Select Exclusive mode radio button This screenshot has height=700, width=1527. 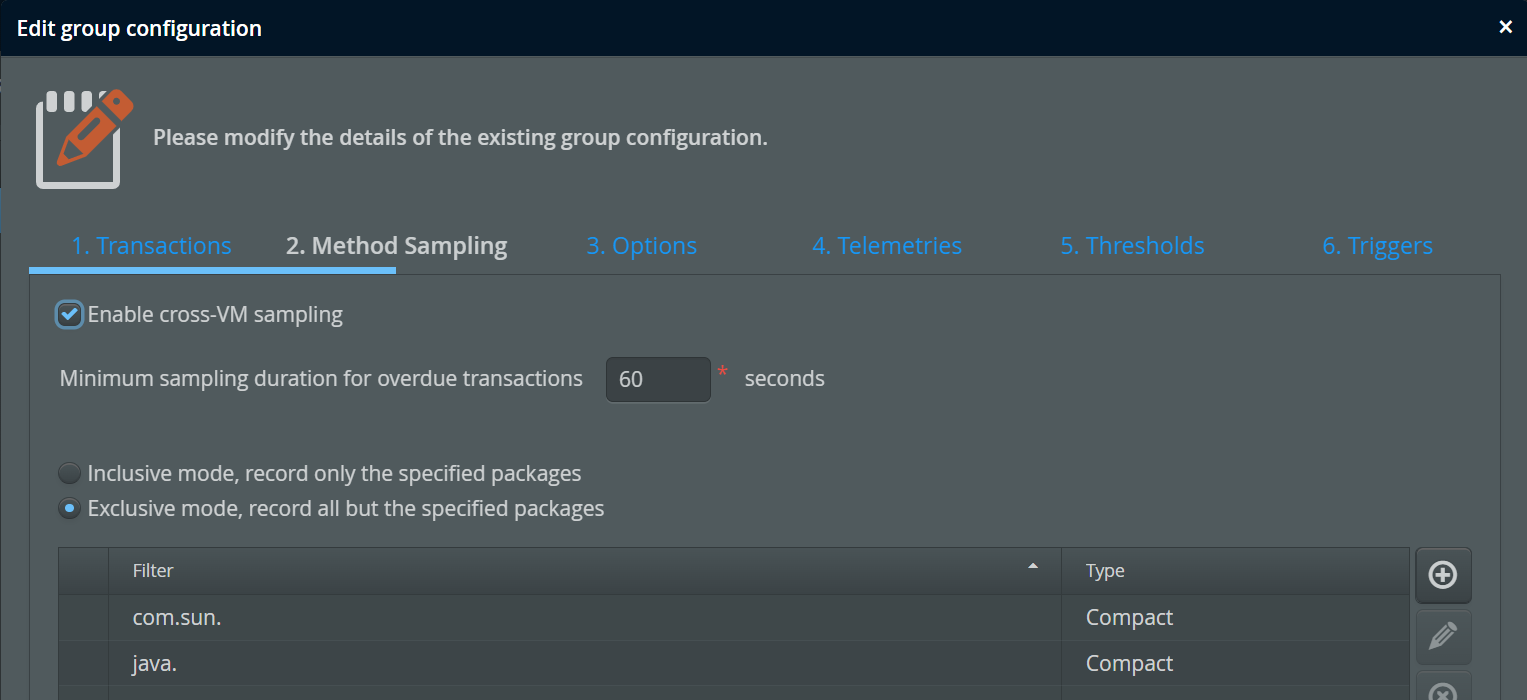(x=69, y=509)
